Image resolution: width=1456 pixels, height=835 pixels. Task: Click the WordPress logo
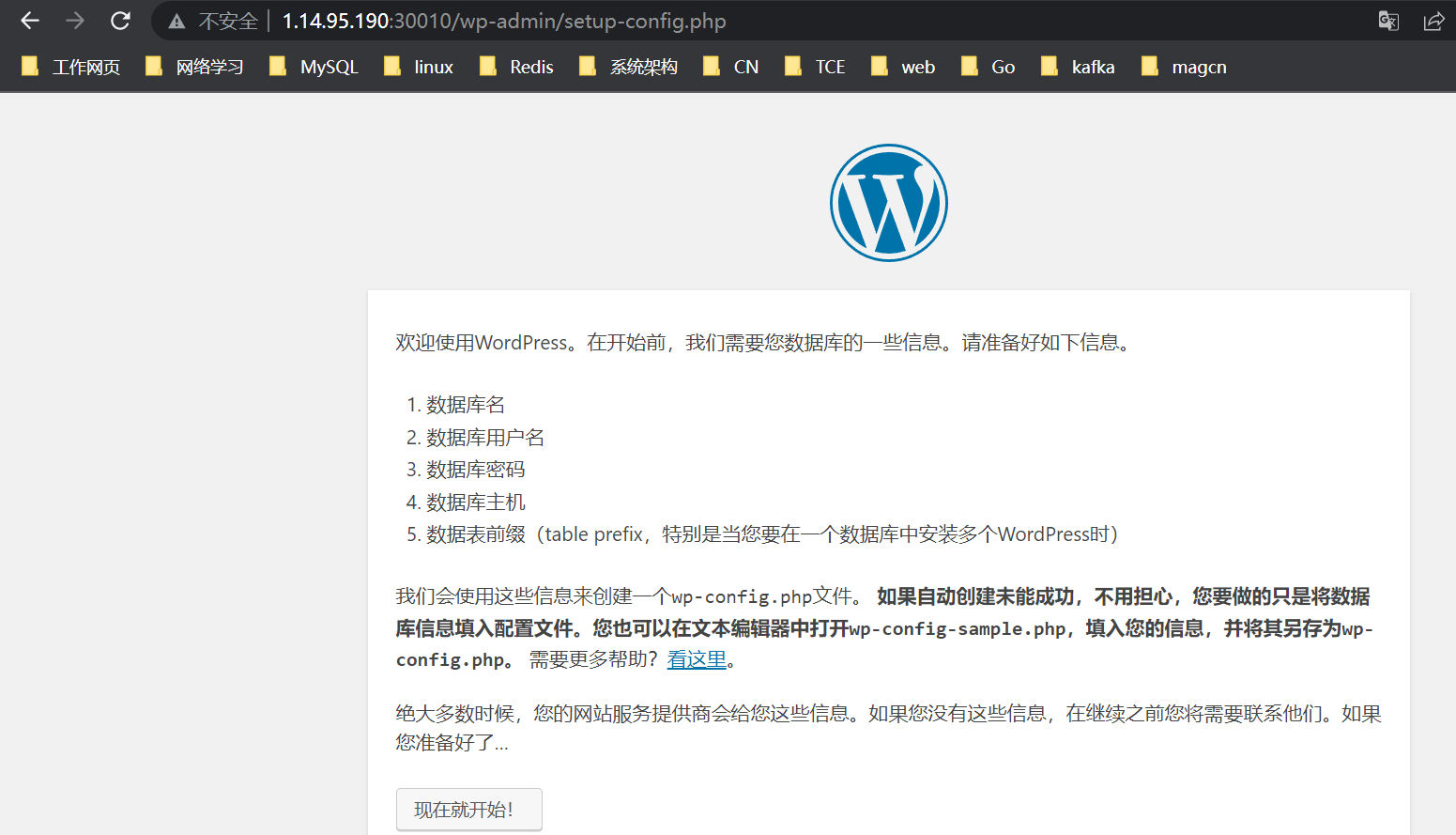(888, 203)
